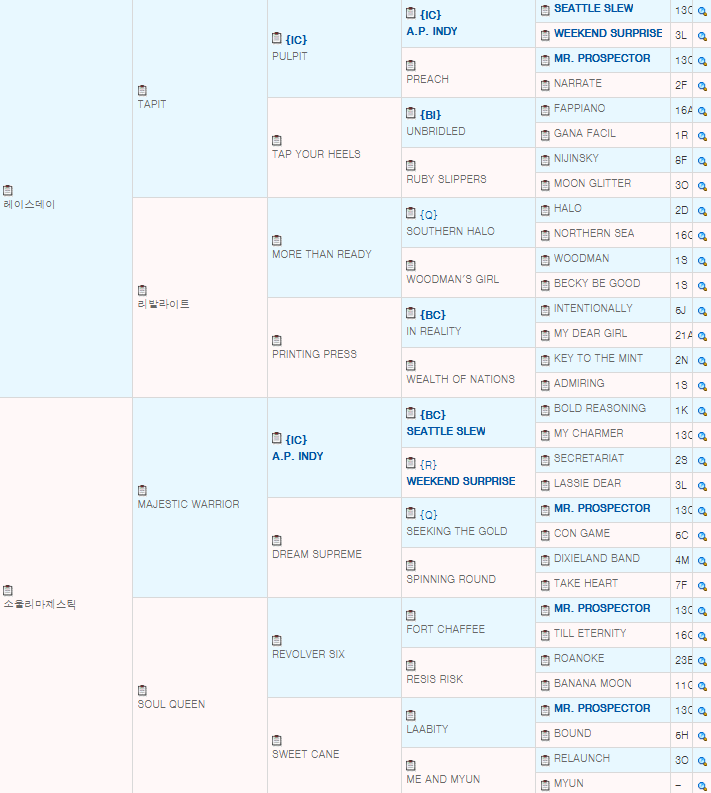711x793 pixels.
Task: Open the clipboard icon above SOUL QUEEN
Action: click(142, 690)
